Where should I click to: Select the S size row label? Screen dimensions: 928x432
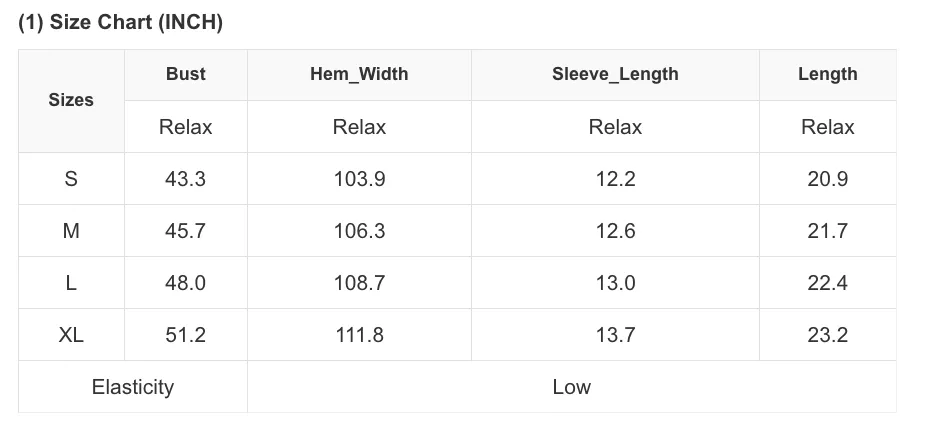point(71,178)
